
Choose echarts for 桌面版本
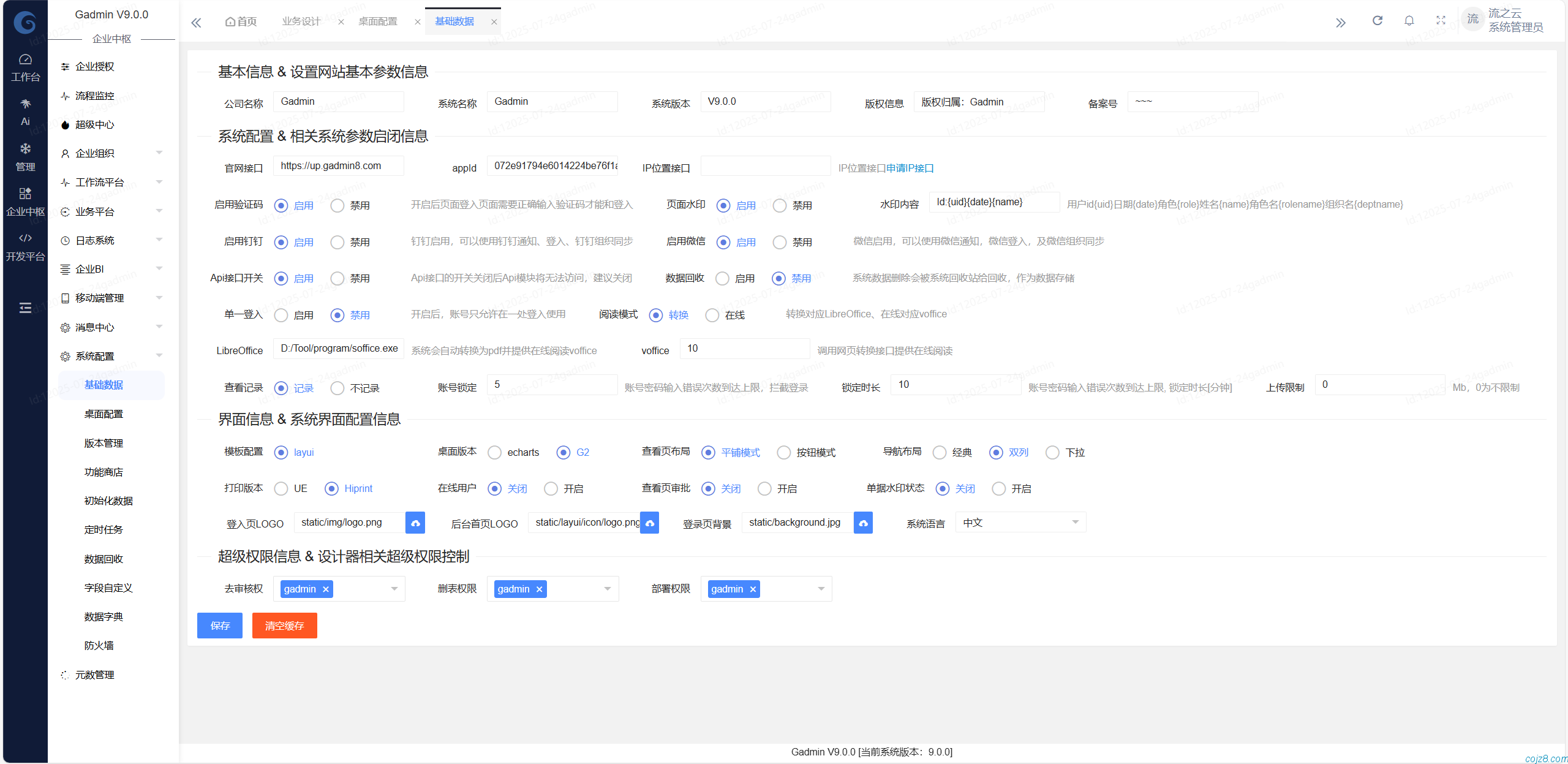(495, 453)
